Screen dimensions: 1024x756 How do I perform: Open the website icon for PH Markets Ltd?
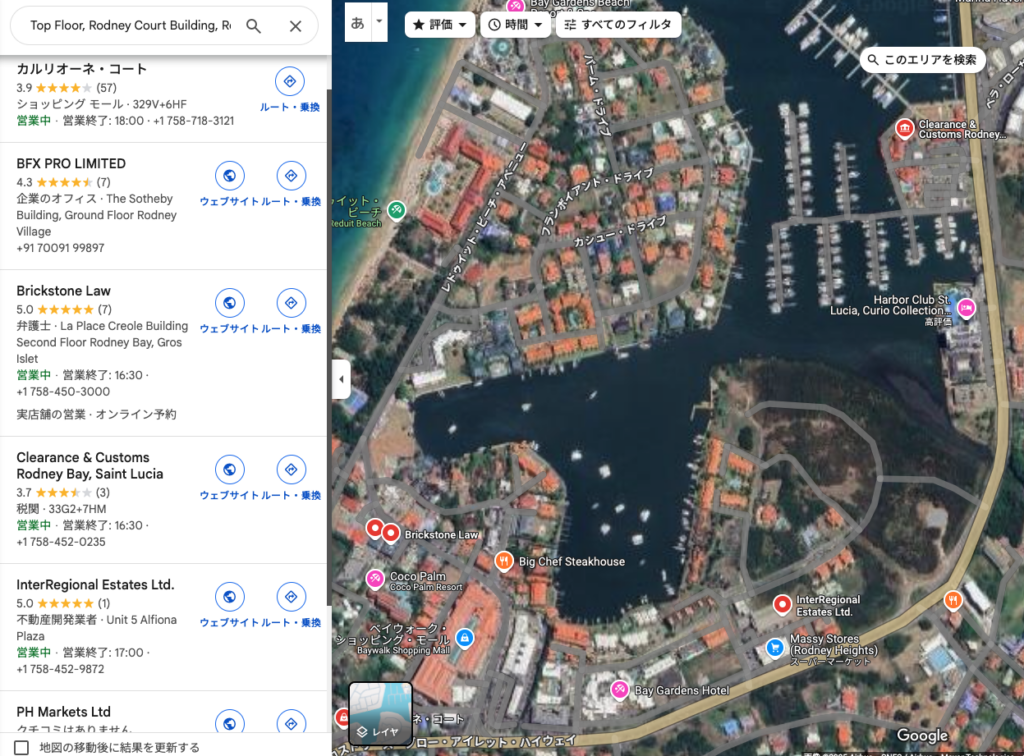(230, 723)
